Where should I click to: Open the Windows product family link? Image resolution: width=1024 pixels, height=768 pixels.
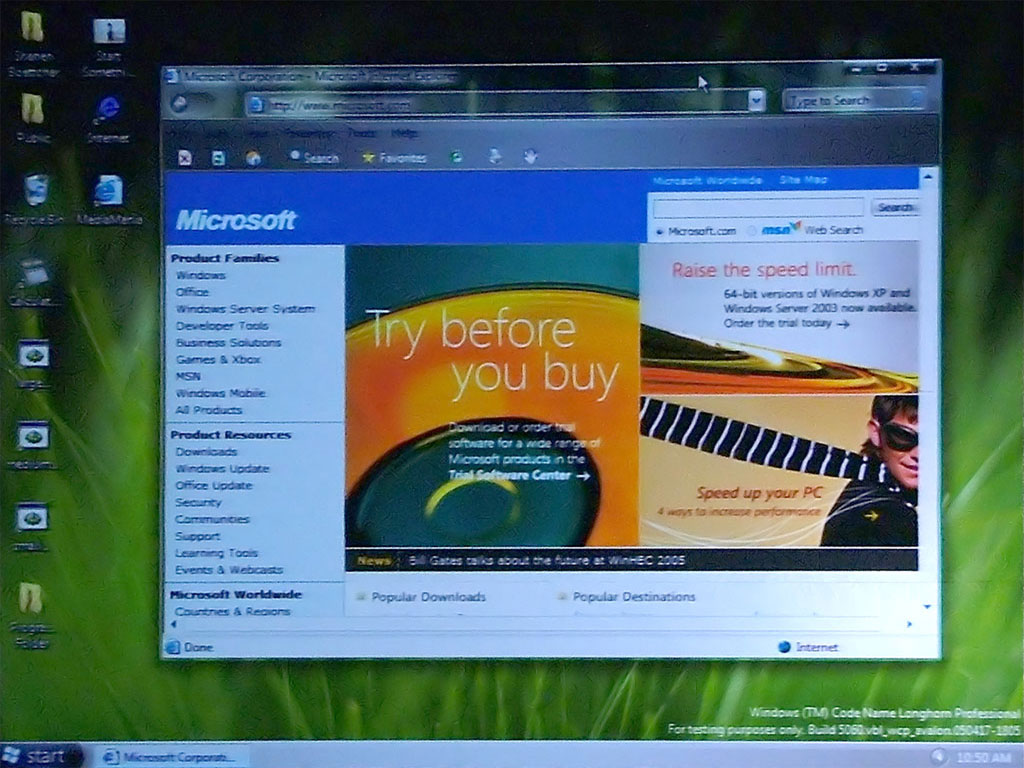200,276
